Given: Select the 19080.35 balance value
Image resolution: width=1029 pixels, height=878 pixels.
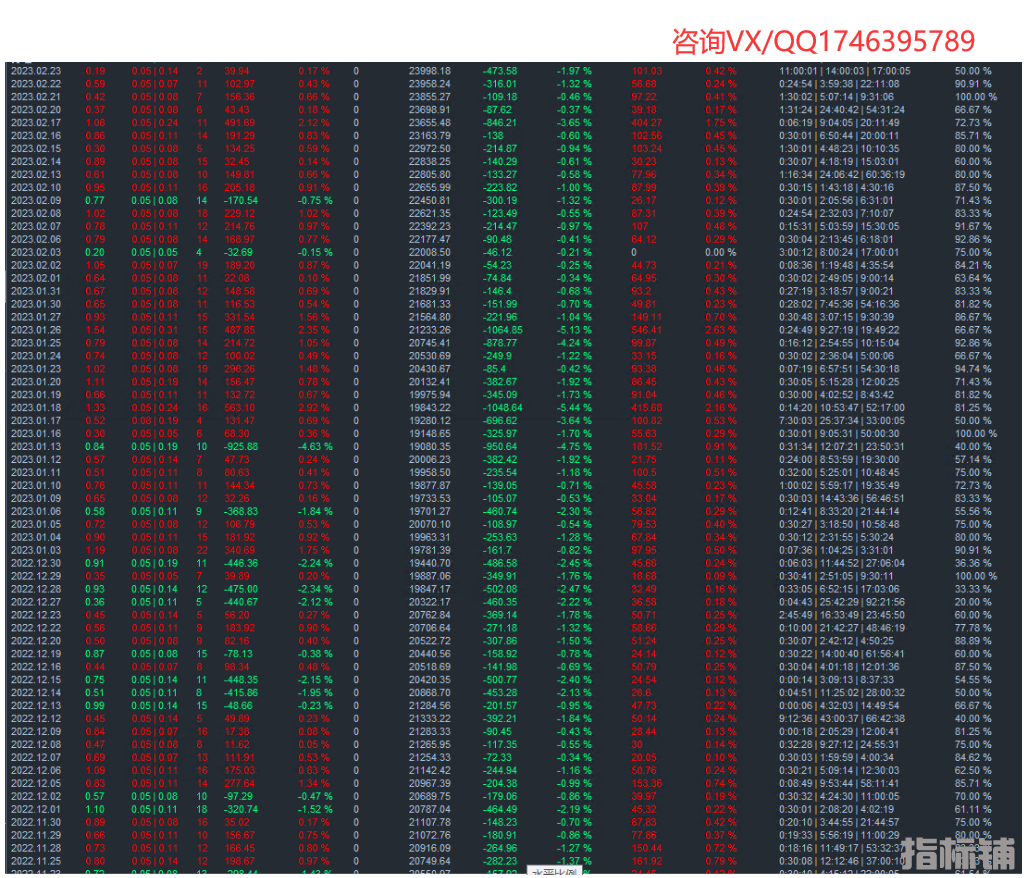Looking at the screenshot, I should click(x=430, y=446).
